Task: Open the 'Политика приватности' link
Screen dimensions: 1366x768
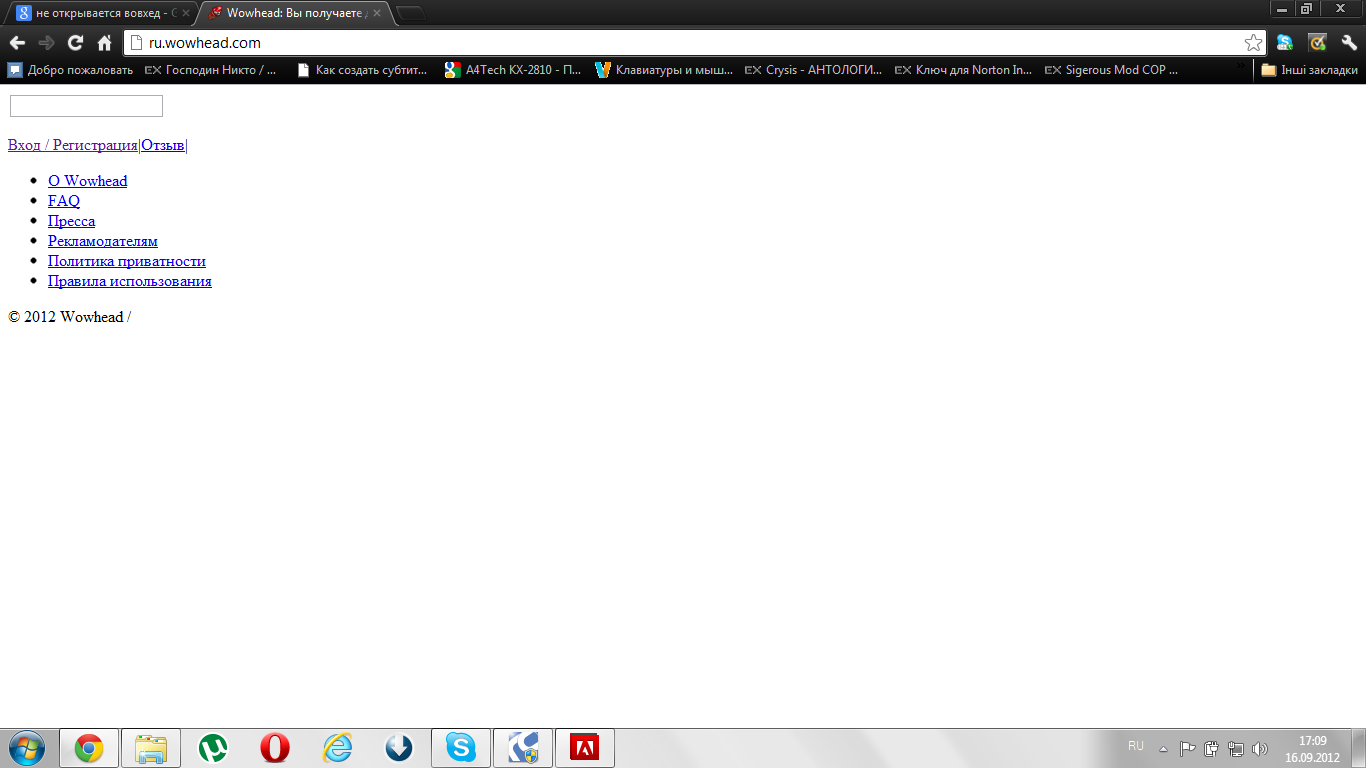Action: point(127,261)
